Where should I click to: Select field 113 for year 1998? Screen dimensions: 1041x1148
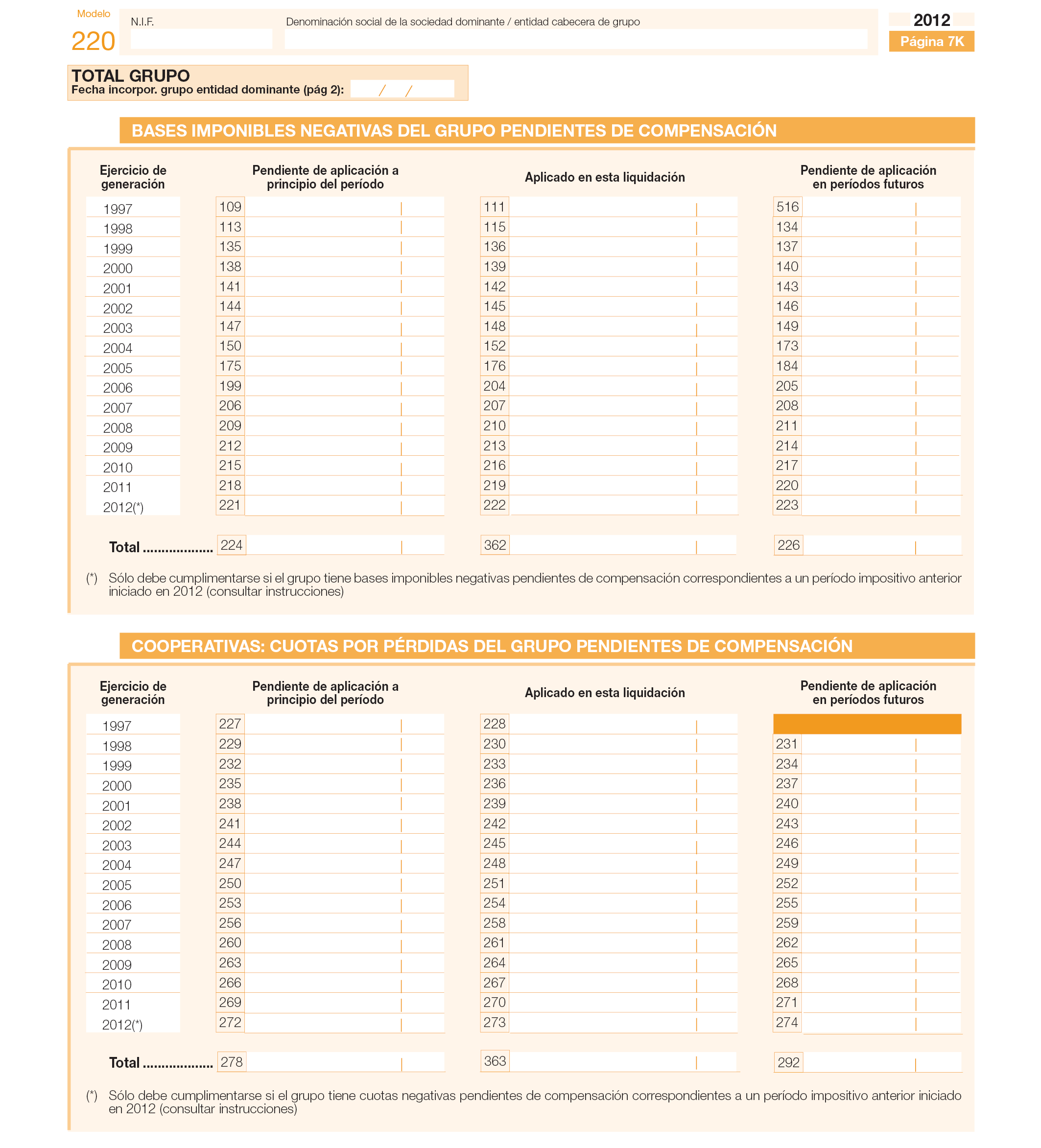coord(344,227)
